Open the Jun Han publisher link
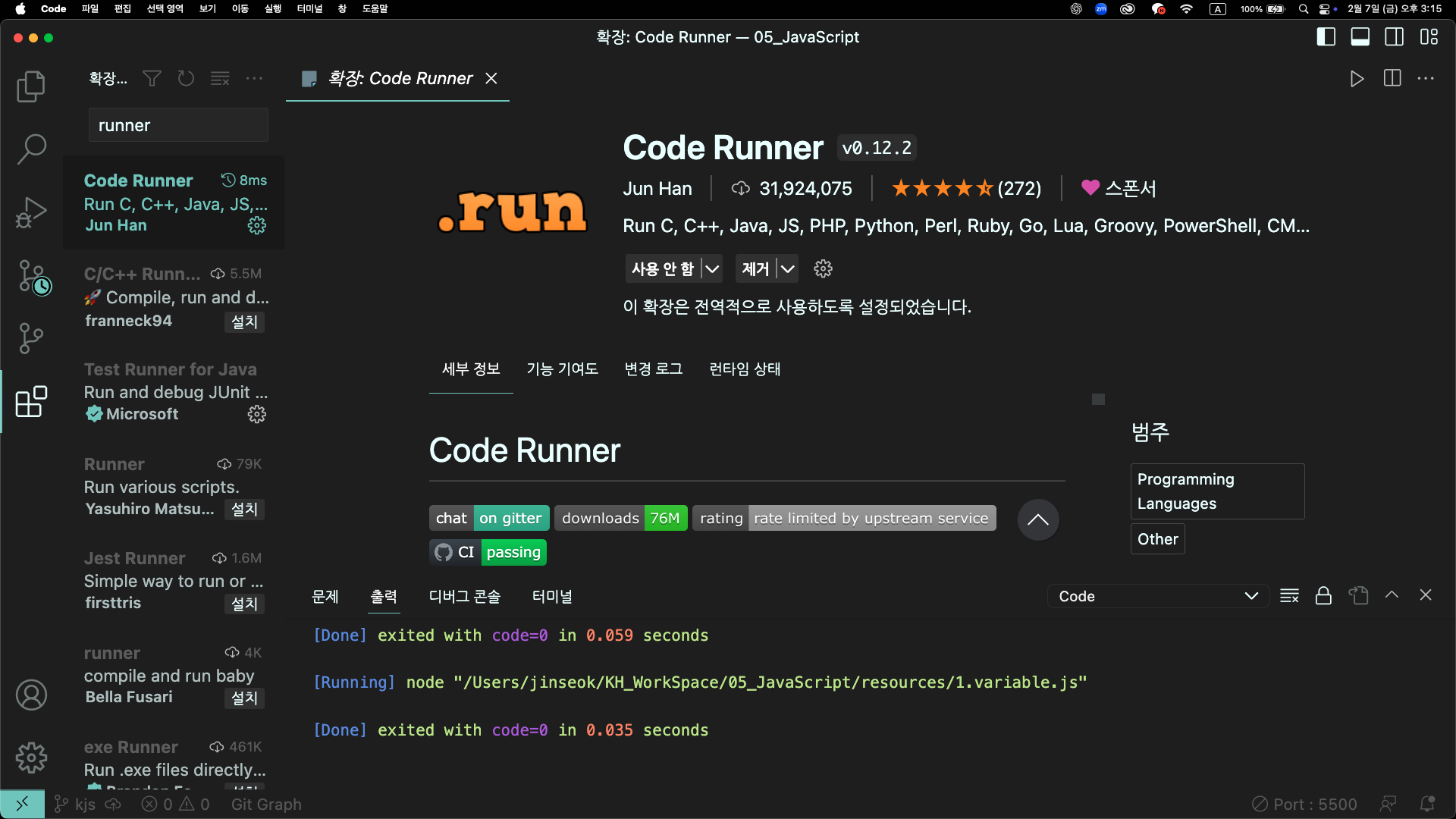Image resolution: width=1456 pixels, height=819 pixels. (657, 188)
